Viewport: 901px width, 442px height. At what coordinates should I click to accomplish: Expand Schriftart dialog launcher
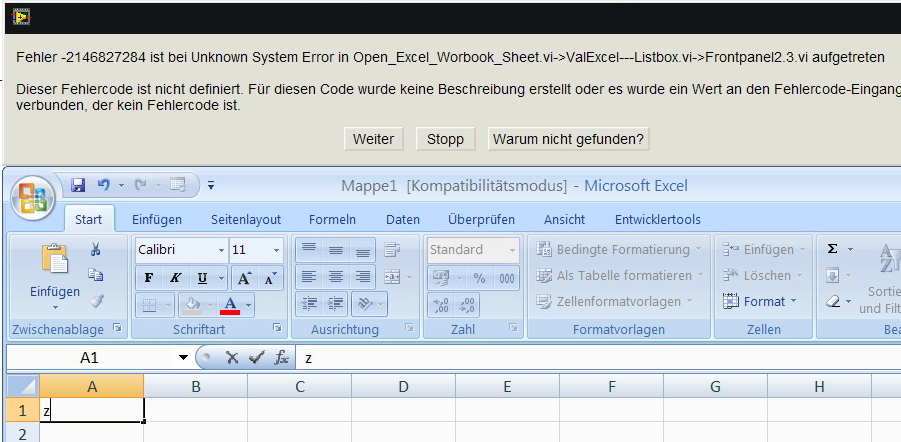(x=277, y=328)
